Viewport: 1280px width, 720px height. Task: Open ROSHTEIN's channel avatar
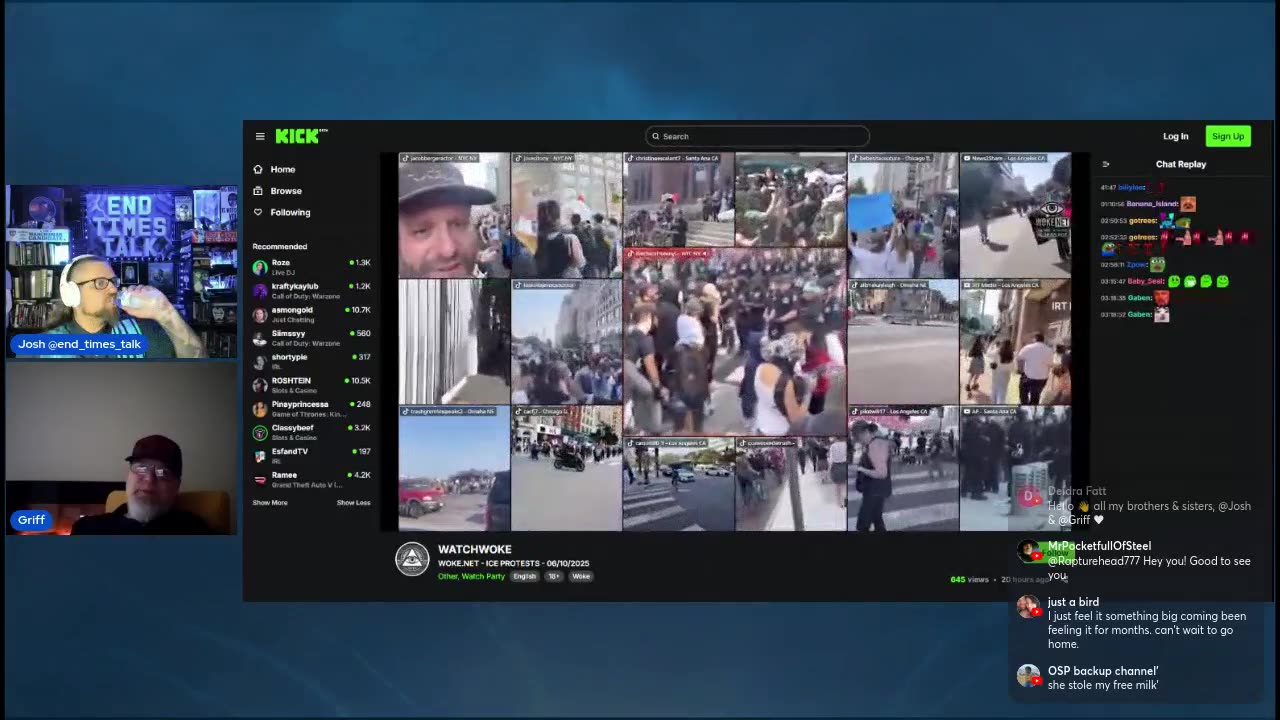pos(260,385)
